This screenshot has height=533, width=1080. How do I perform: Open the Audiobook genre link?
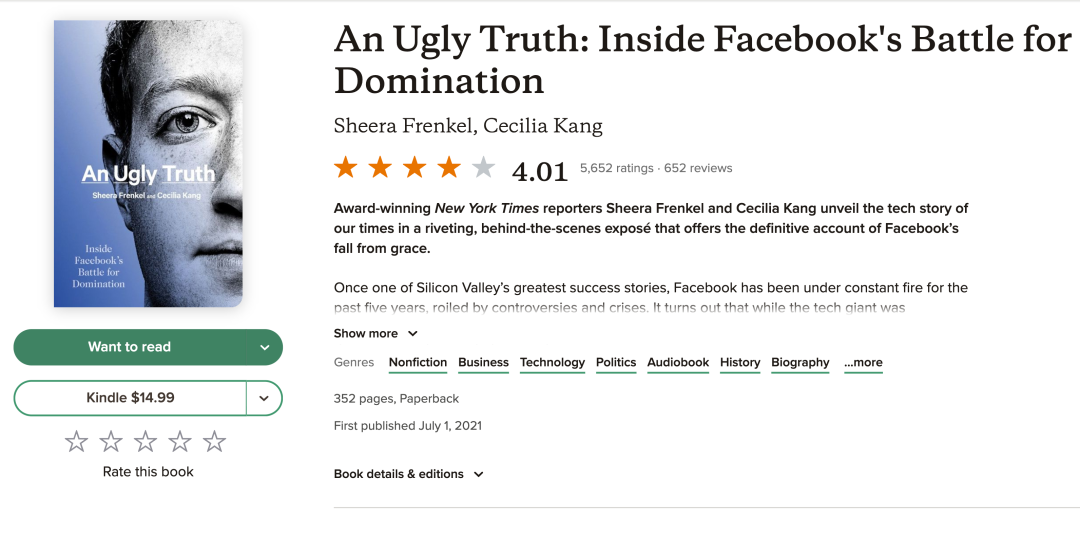pos(678,363)
